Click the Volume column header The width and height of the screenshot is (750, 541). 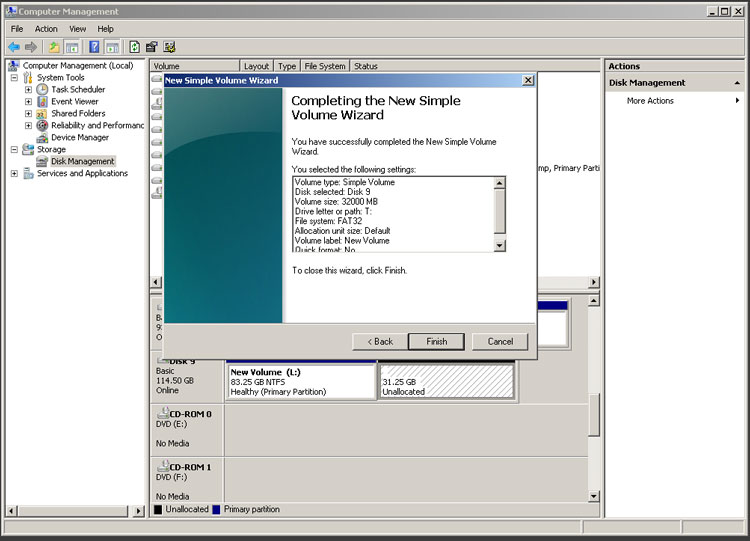[195, 66]
